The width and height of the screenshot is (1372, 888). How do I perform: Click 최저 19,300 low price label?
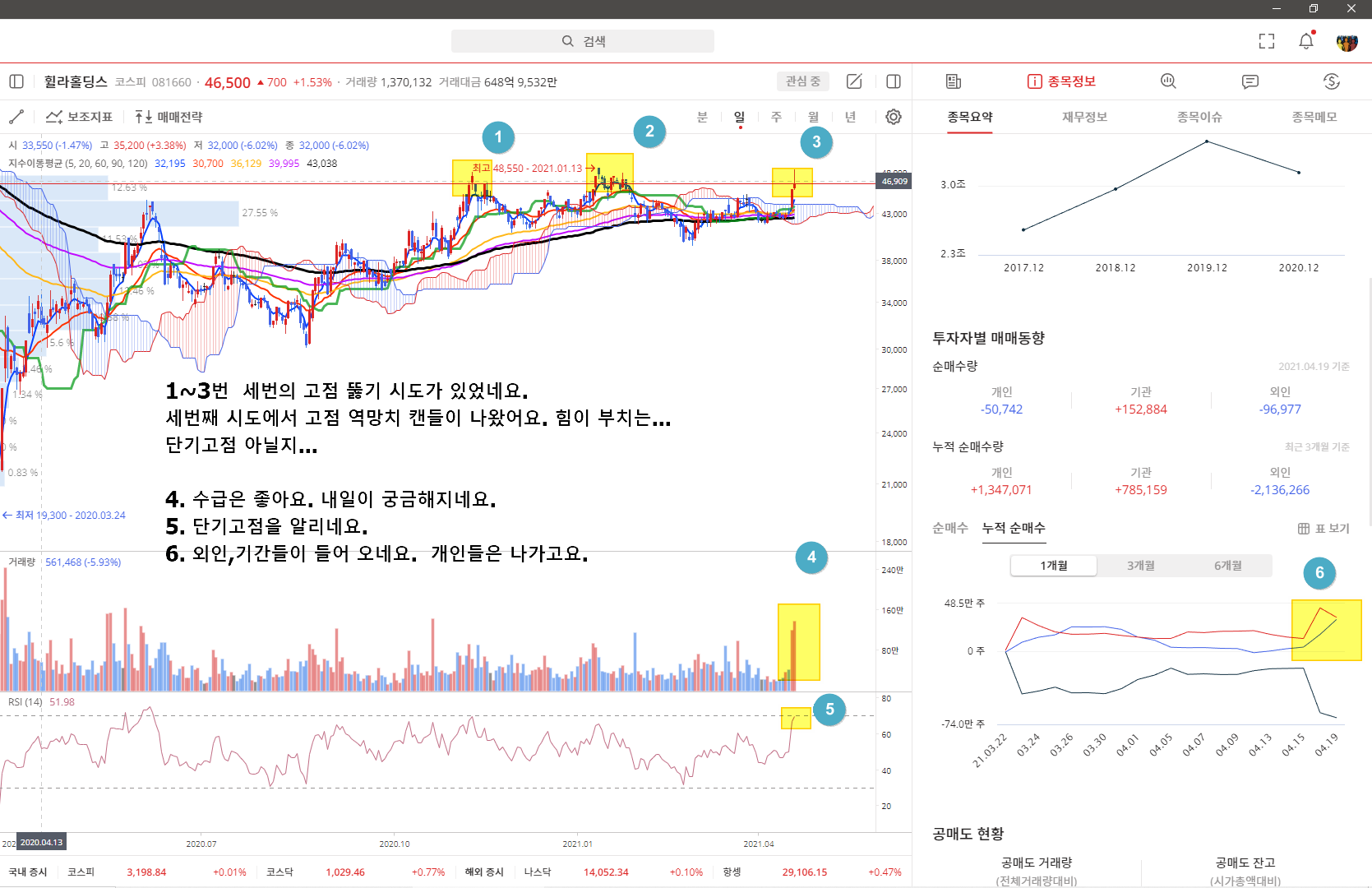[64, 516]
